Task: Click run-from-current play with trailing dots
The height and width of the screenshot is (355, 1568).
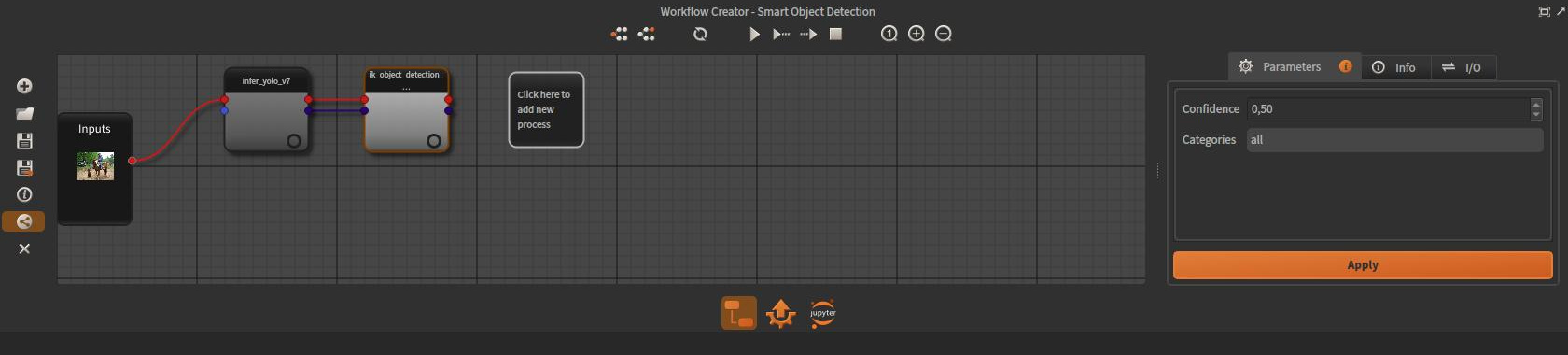Action: (781, 34)
